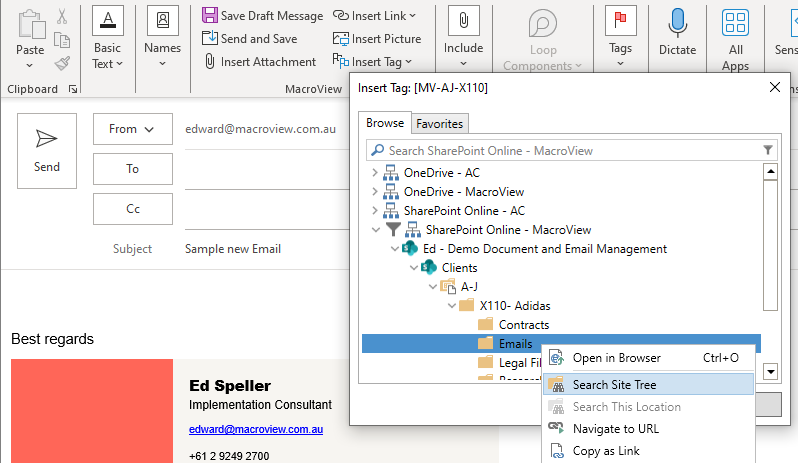Open the edward@macroview.com.au signature link
This screenshot has height=463, width=798.
tap(256, 429)
